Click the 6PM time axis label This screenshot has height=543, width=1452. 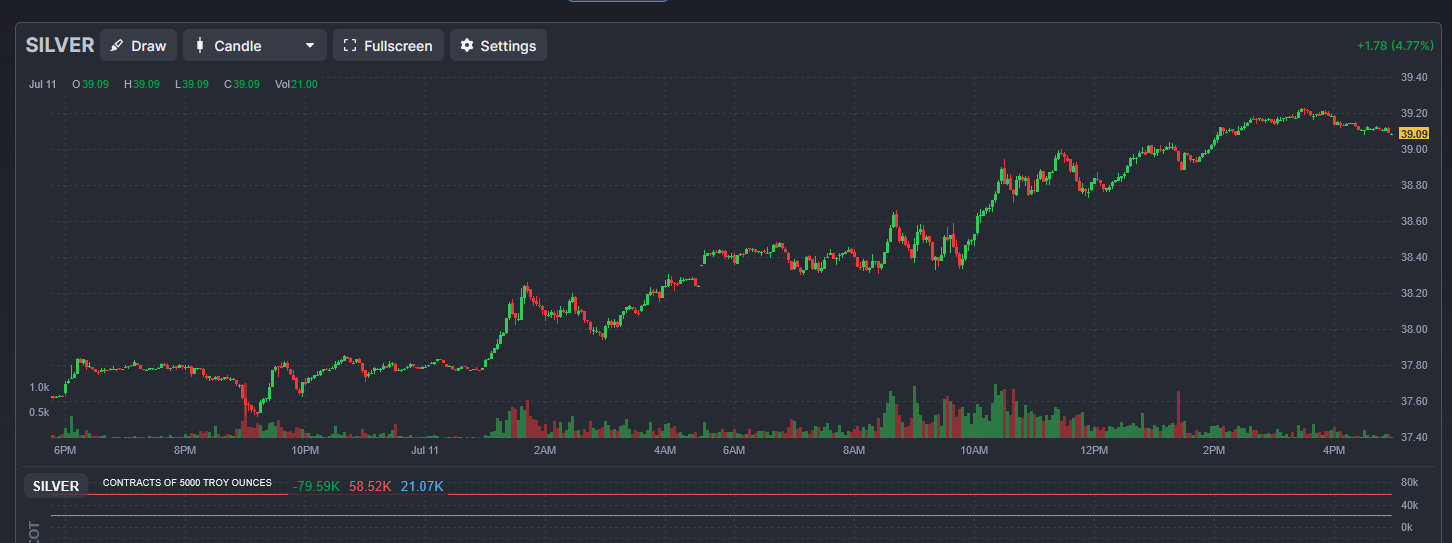pos(66,452)
